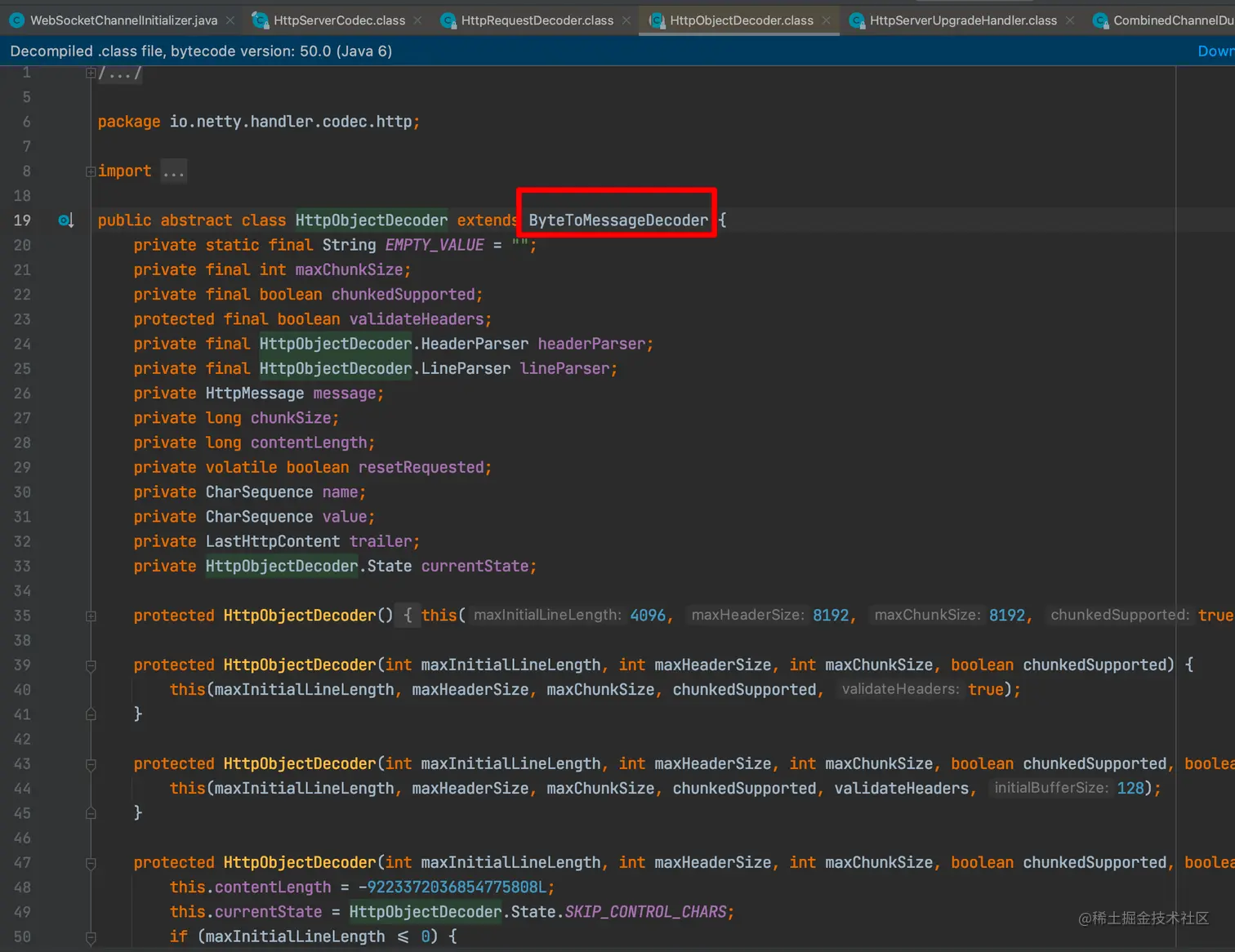Click the fold end marker at line 41

[x=91, y=714]
